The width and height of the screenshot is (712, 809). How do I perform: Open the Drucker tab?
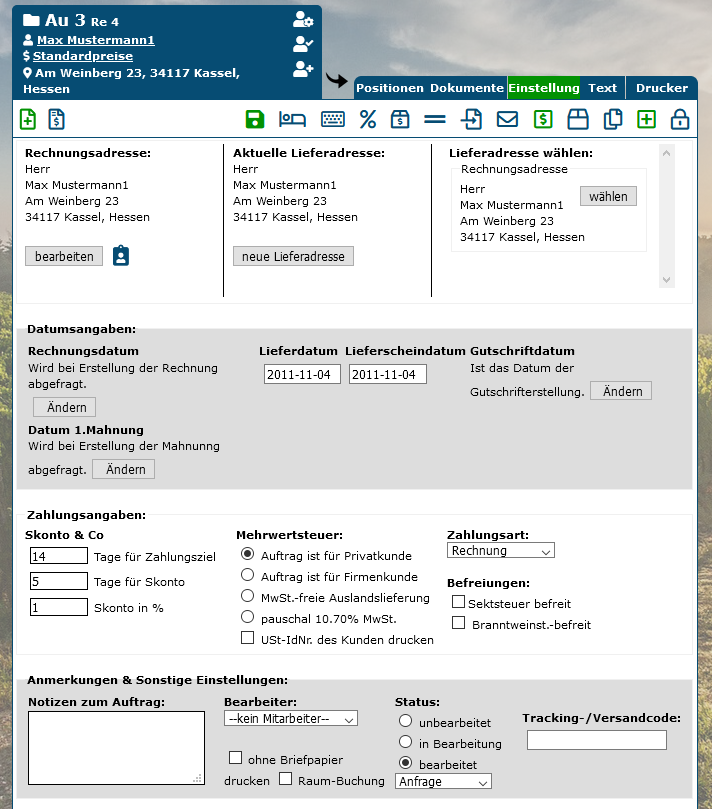[661, 88]
